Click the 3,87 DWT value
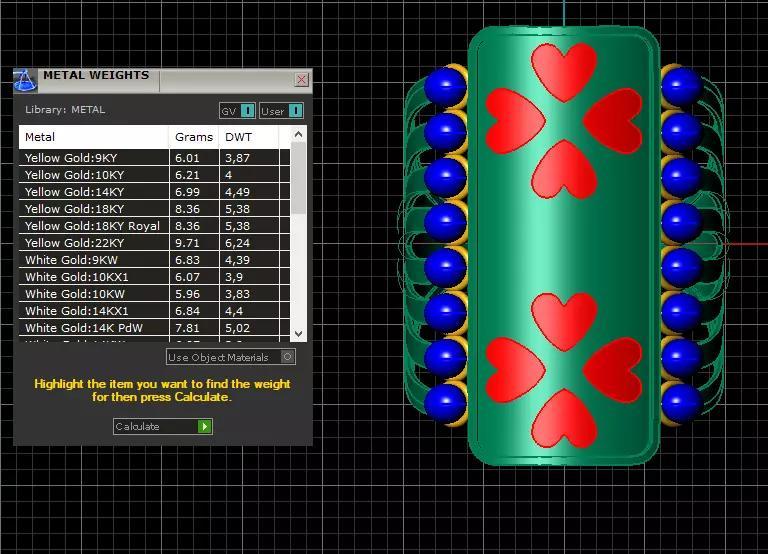 (x=238, y=158)
